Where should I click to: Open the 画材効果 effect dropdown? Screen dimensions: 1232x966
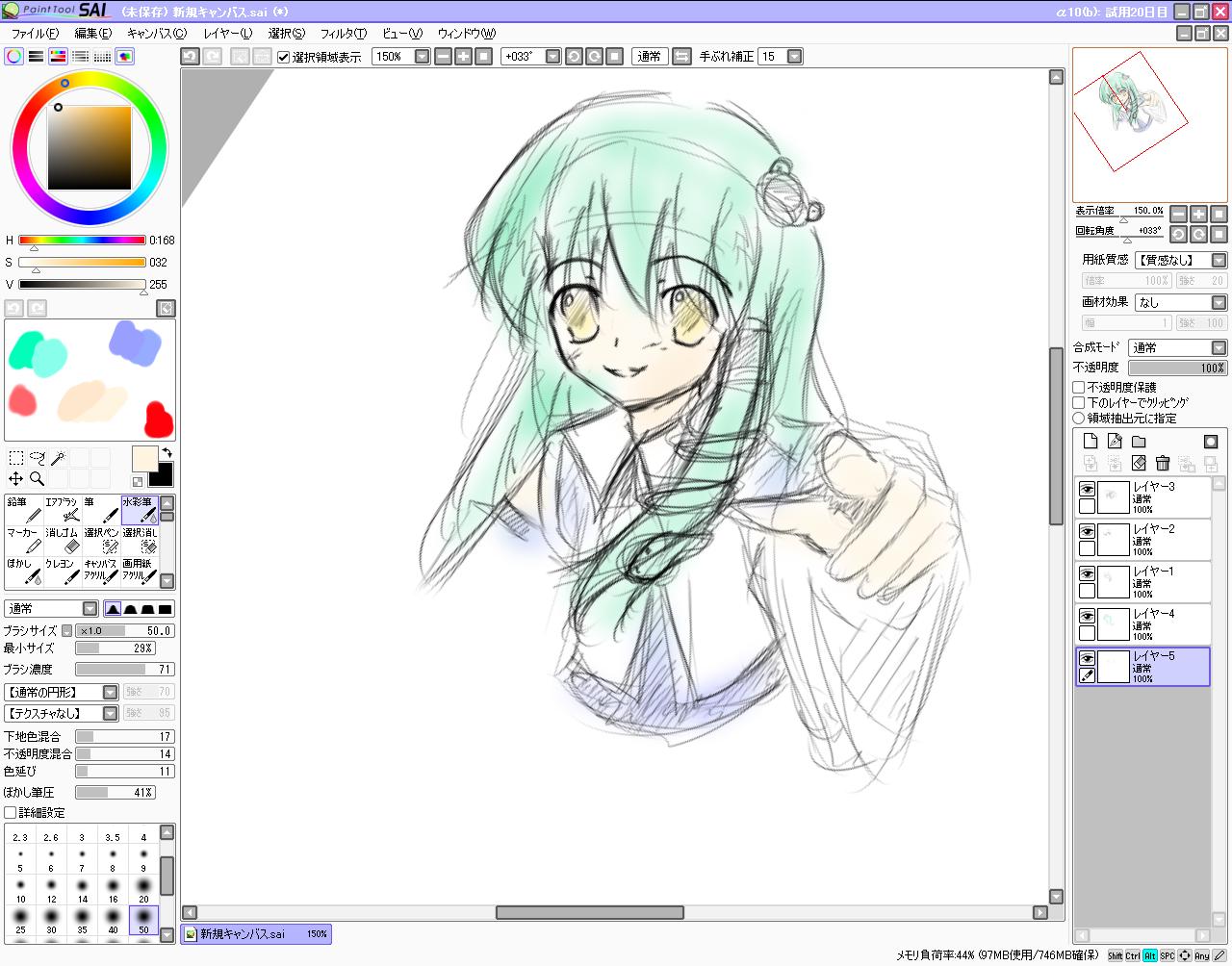(x=1219, y=302)
